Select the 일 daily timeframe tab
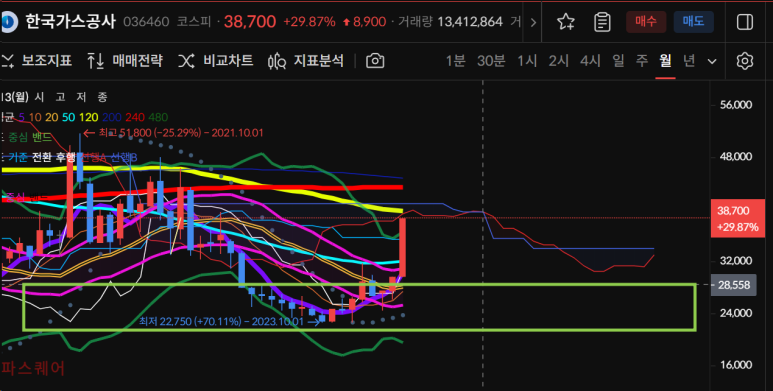This screenshot has width=773, height=391. click(618, 61)
